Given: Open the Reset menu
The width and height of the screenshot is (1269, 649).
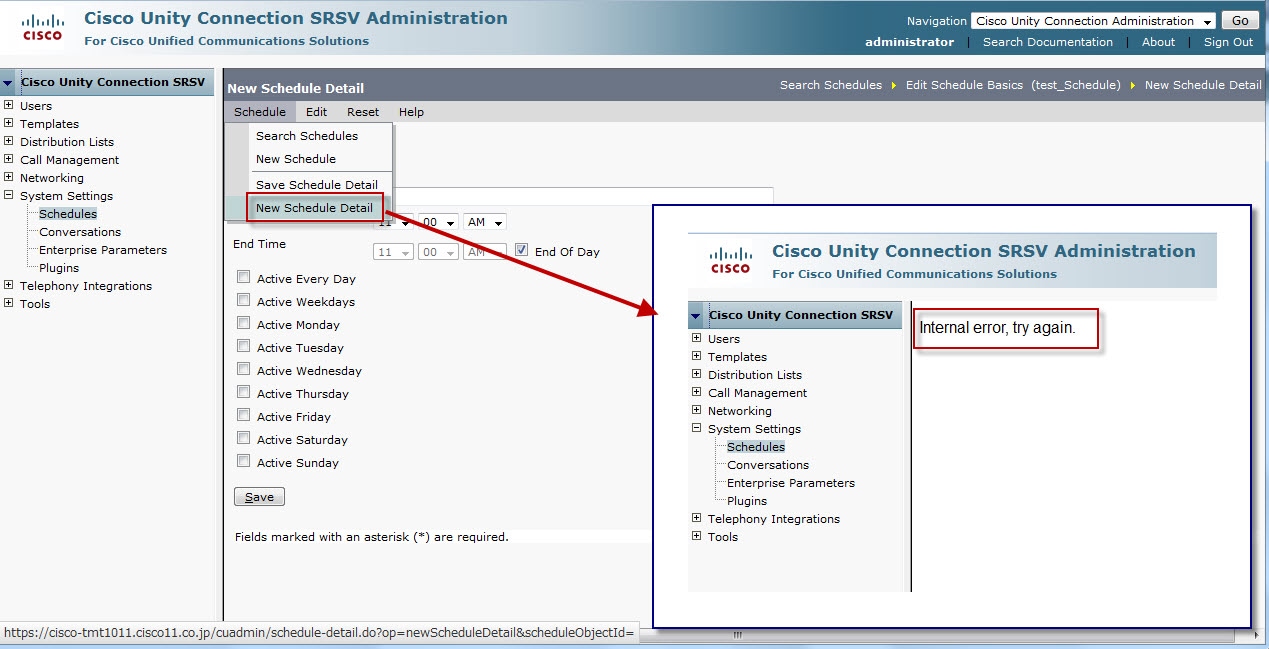Looking at the screenshot, I should 363,112.
